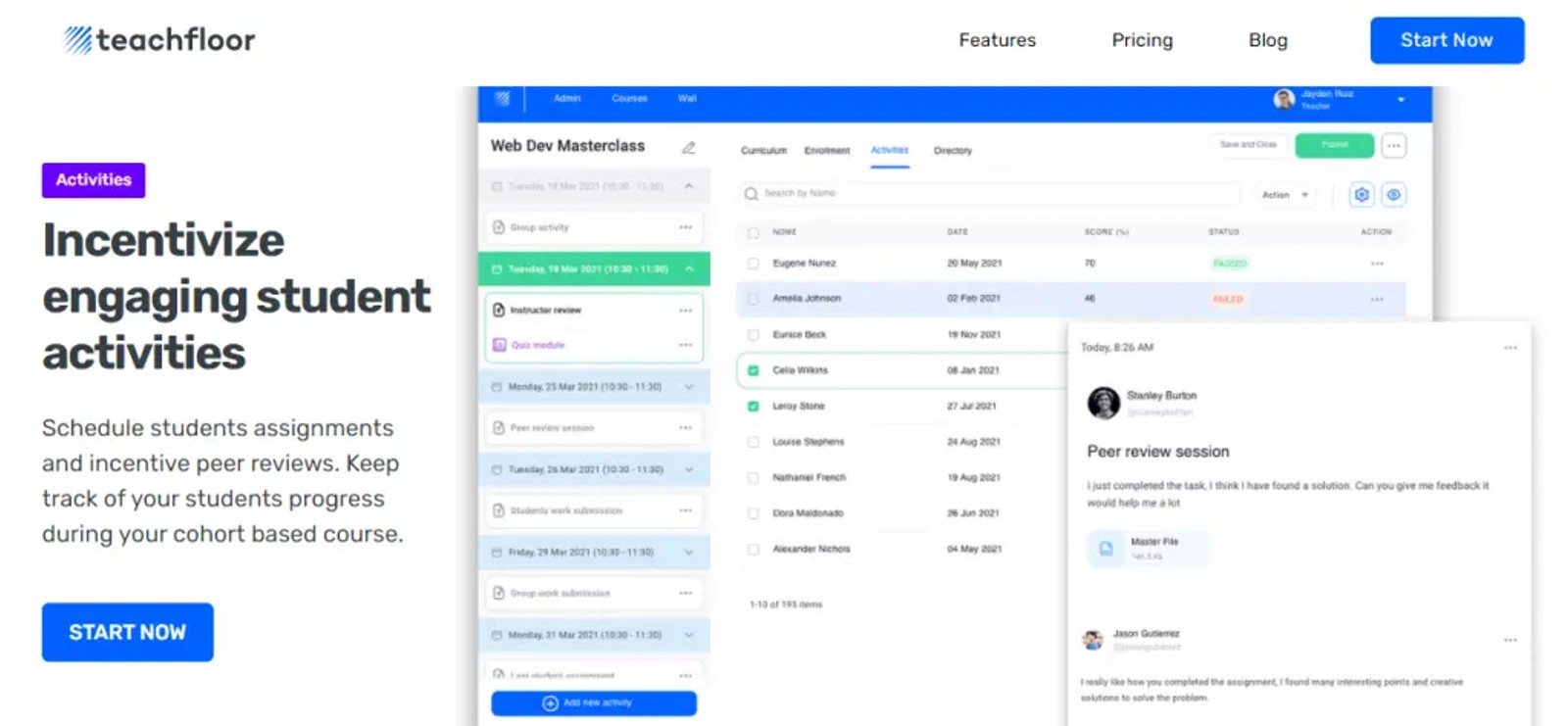The width and height of the screenshot is (1568, 726).
Task: Click the app logo in blue header
Action: coord(503,98)
